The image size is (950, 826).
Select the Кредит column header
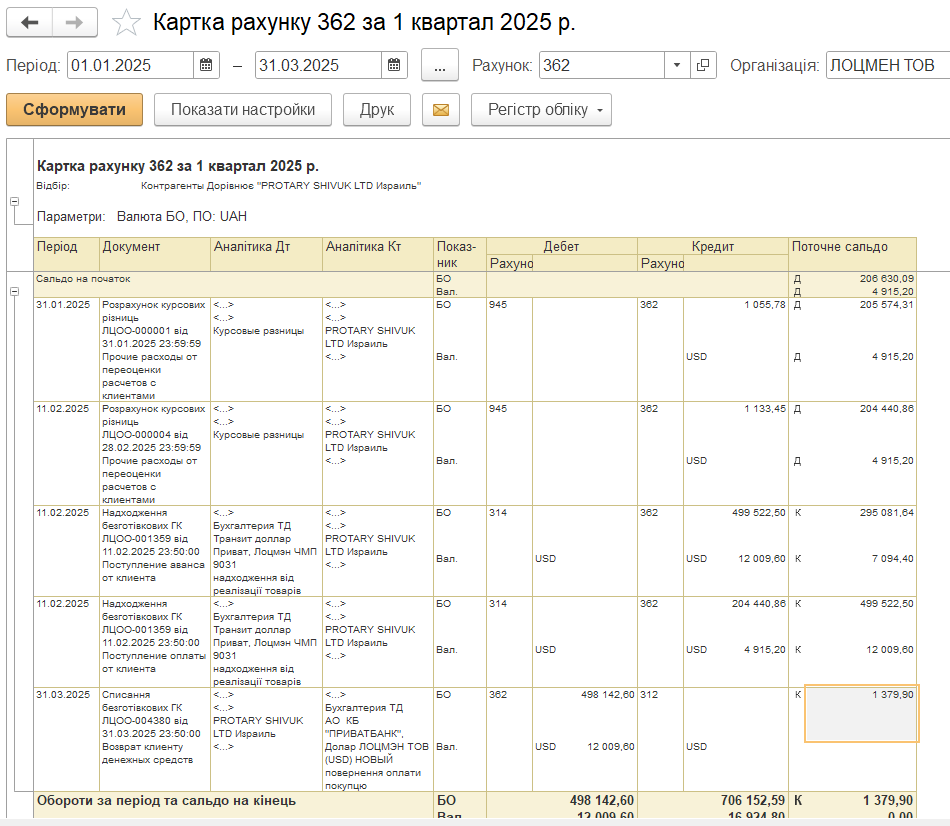pos(712,246)
